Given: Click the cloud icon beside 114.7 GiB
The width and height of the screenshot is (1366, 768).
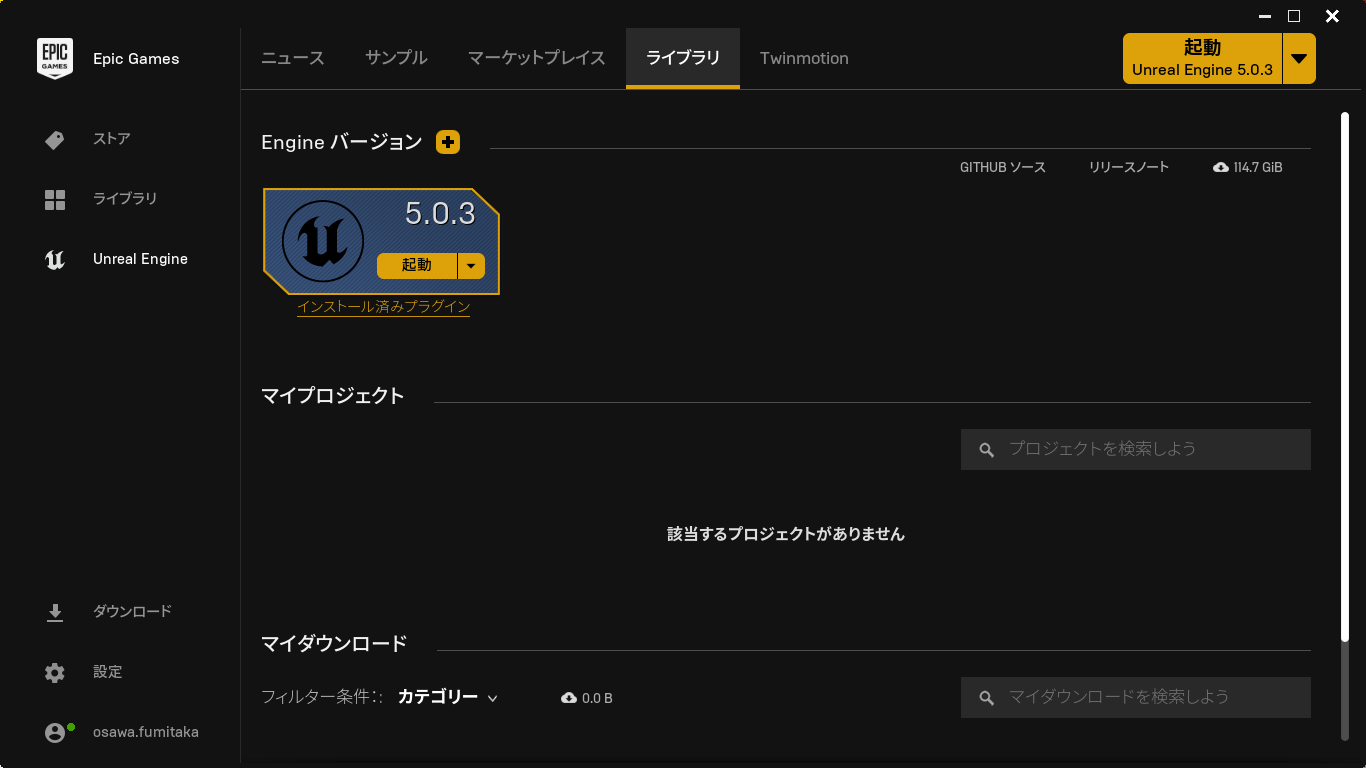Looking at the screenshot, I should (1220, 167).
